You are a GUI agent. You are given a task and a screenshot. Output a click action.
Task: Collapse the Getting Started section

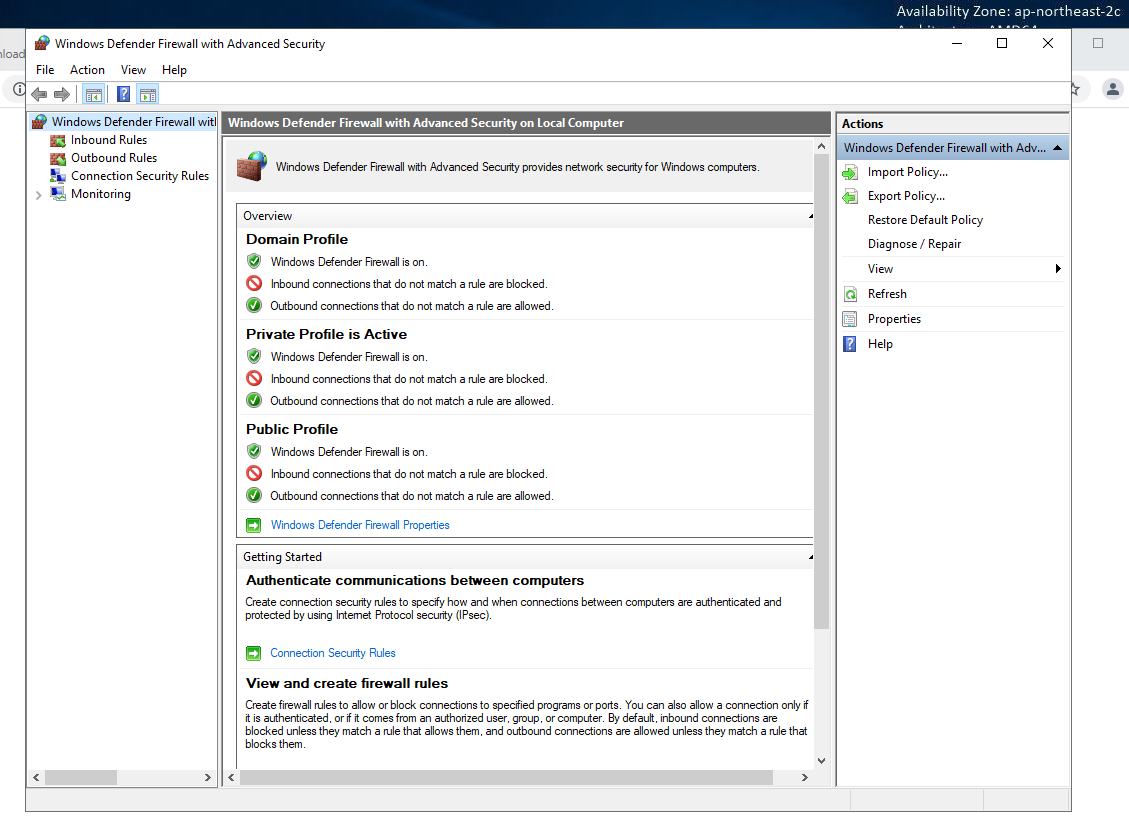point(811,557)
